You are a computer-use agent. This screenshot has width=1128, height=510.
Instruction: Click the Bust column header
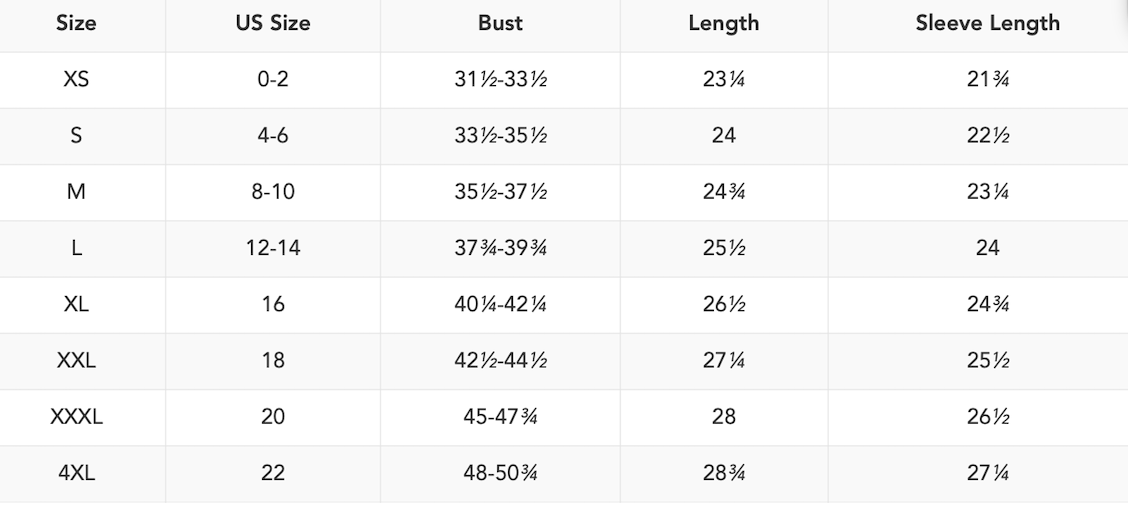[x=500, y=23]
